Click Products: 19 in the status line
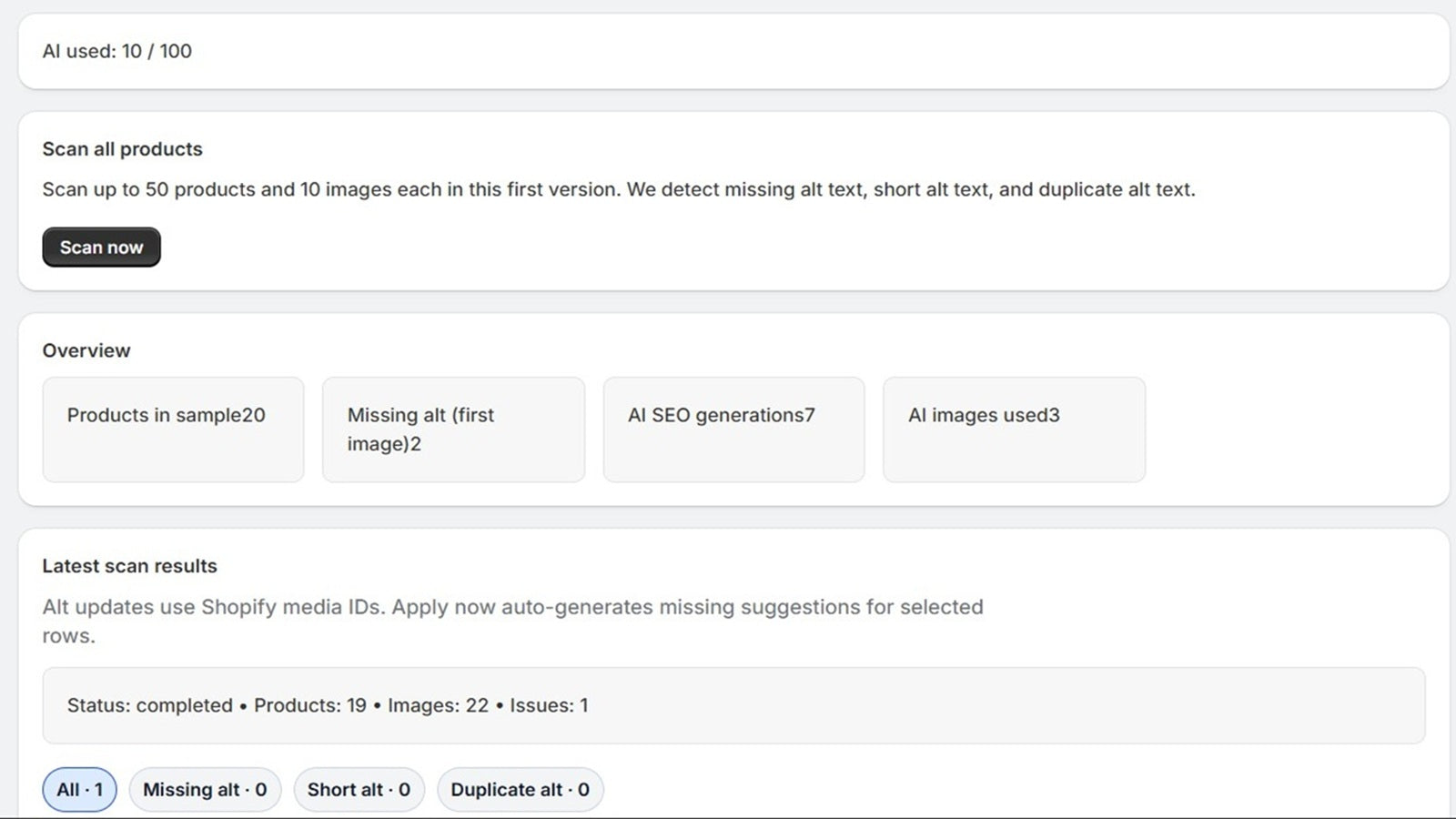The width and height of the screenshot is (1456, 819). click(310, 705)
